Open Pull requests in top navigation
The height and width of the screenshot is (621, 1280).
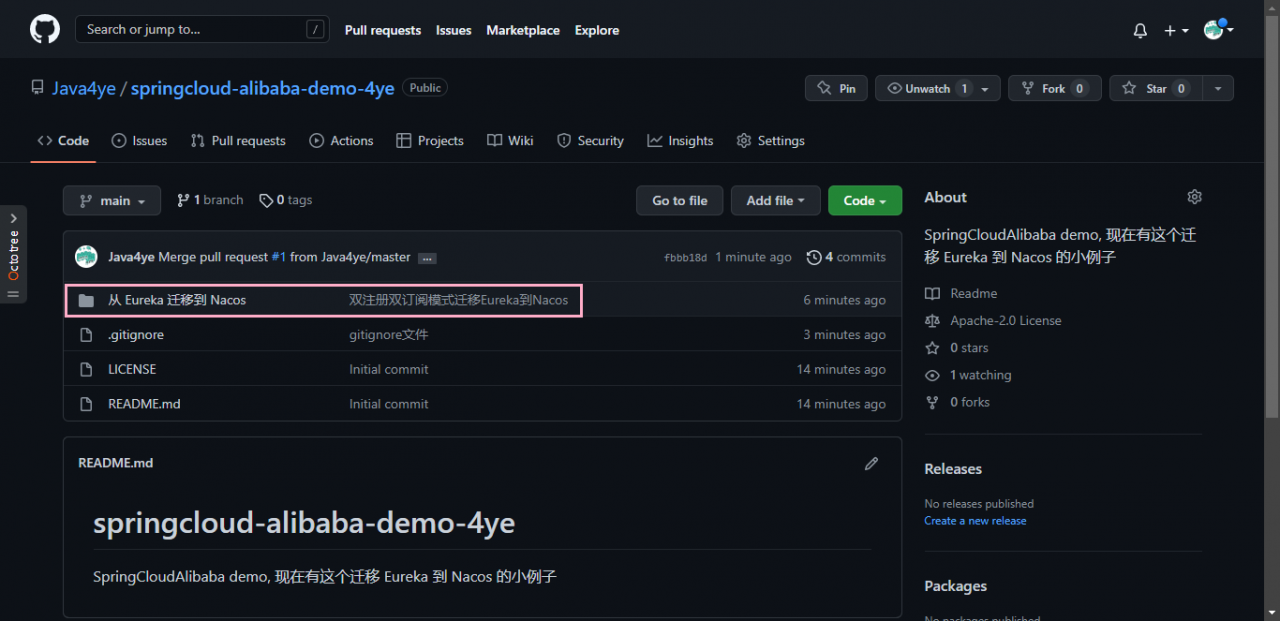[383, 31]
